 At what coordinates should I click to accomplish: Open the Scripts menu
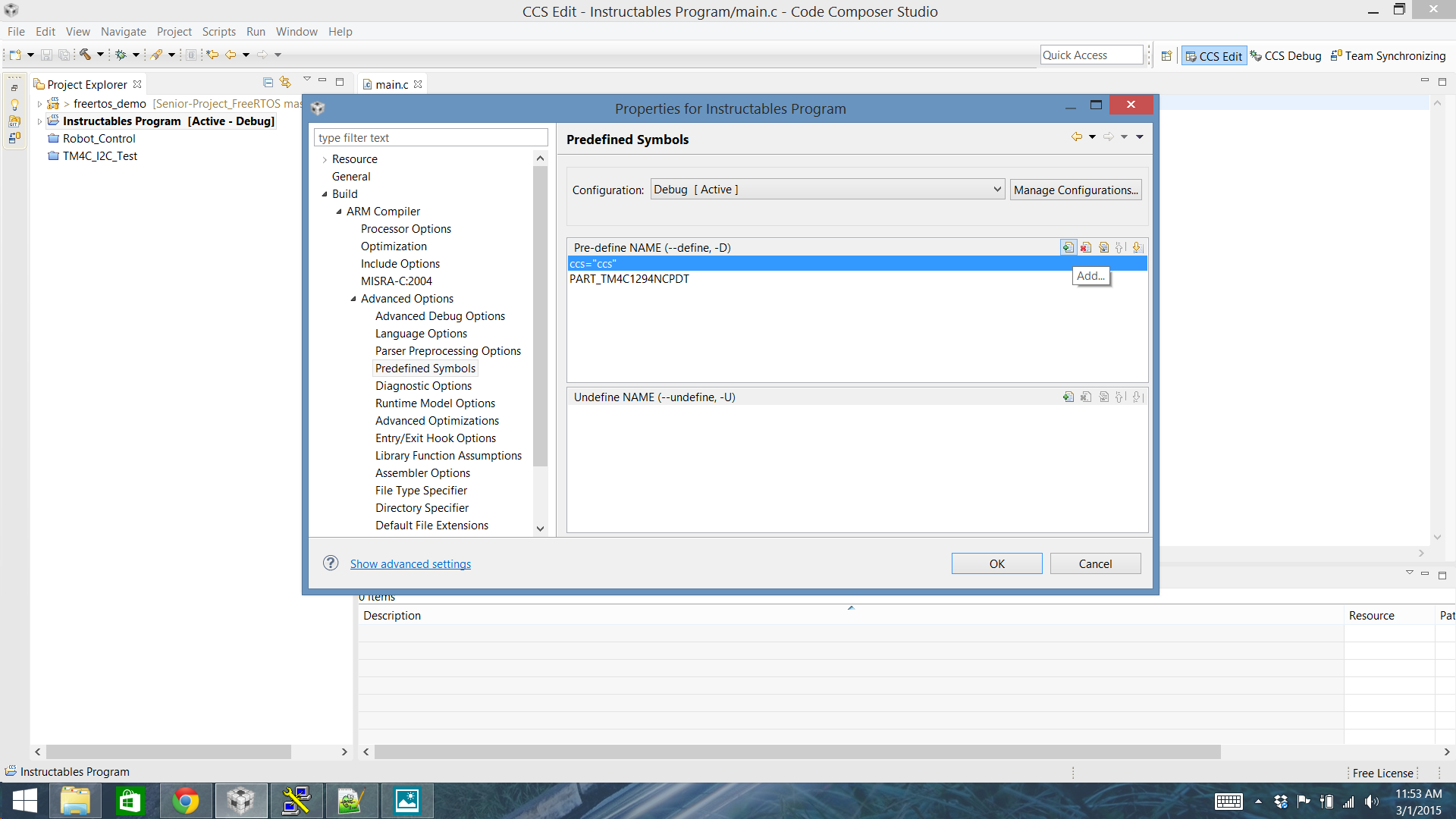coord(218,32)
